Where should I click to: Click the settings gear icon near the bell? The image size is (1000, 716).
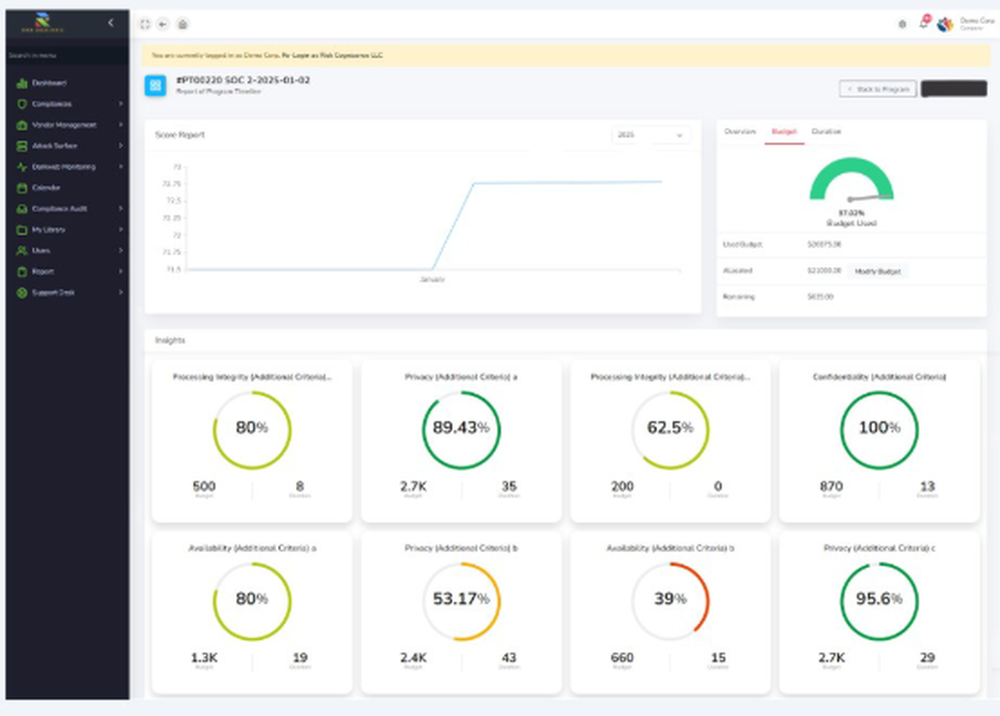tap(902, 24)
